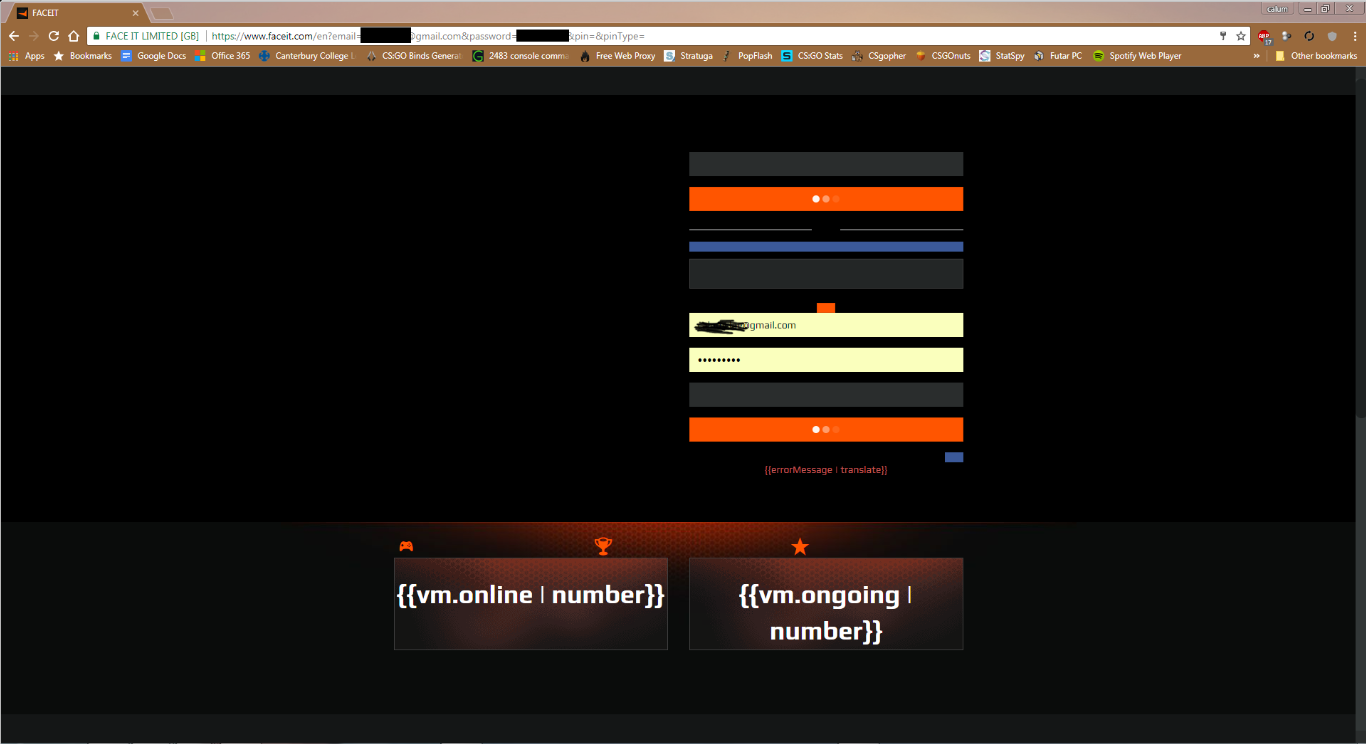Click the {{vm.online | number}} card
The height and width of the screenshot is (744, 1366).
pos(531,604)
